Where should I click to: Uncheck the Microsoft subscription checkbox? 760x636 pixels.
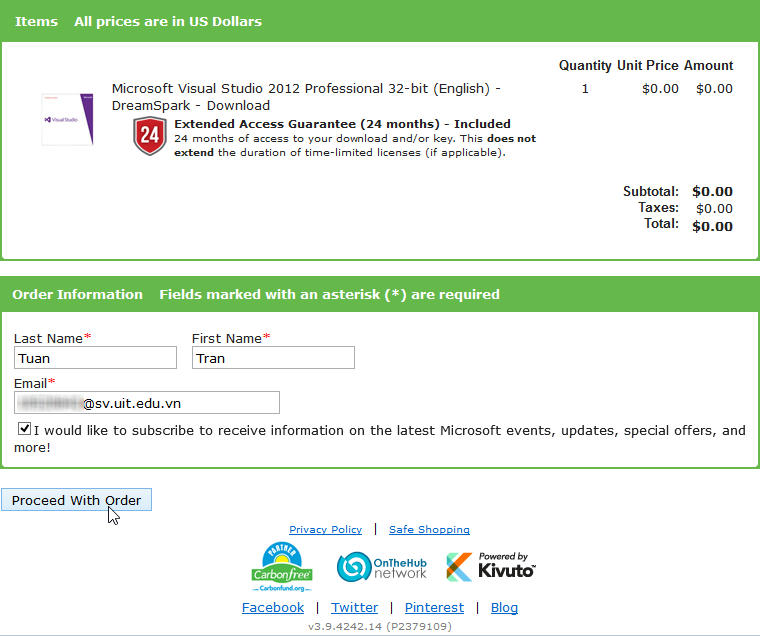click(x=24, y=429)
